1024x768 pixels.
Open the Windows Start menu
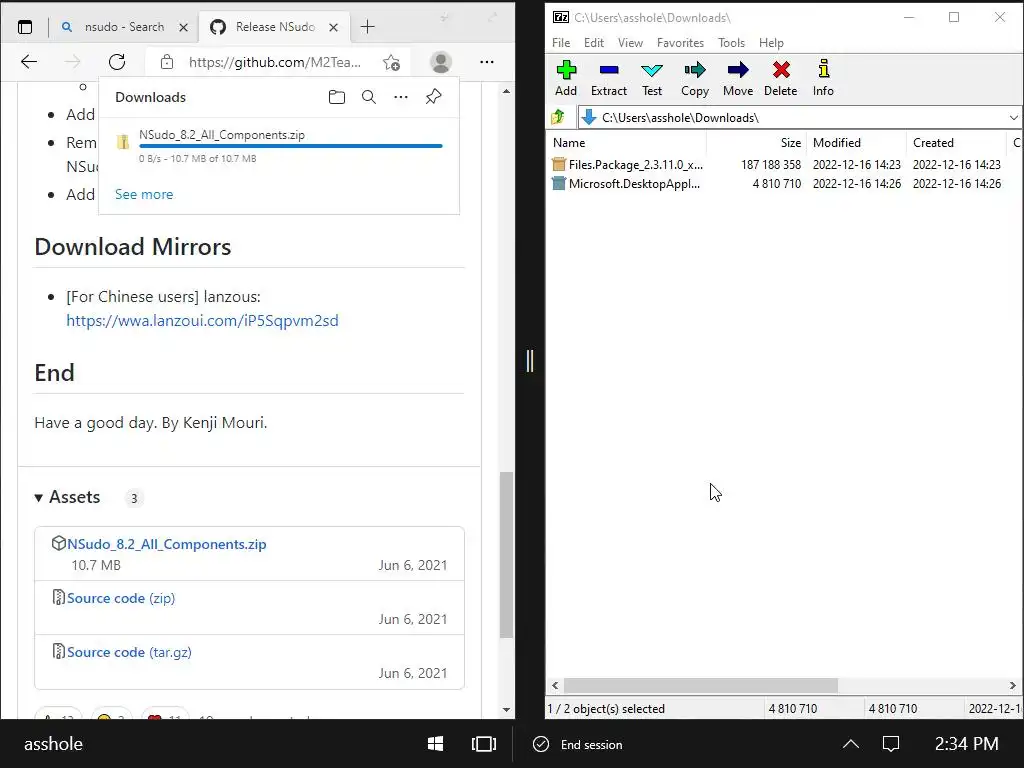435,744
